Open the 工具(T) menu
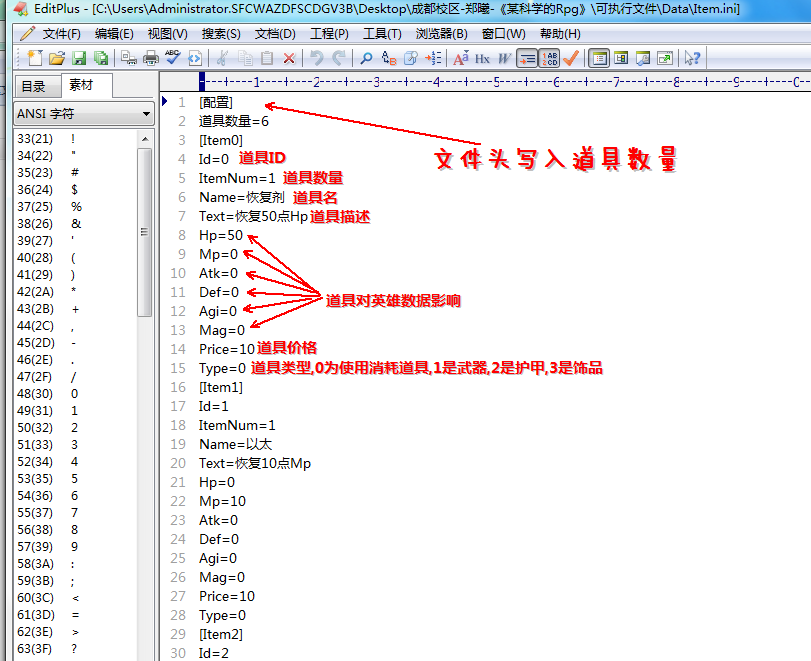Screen dimensions: 811x661 point(382,34)
